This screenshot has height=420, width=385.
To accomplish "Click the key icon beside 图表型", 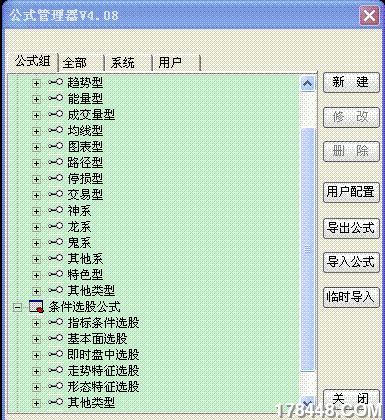I will 55,146.
